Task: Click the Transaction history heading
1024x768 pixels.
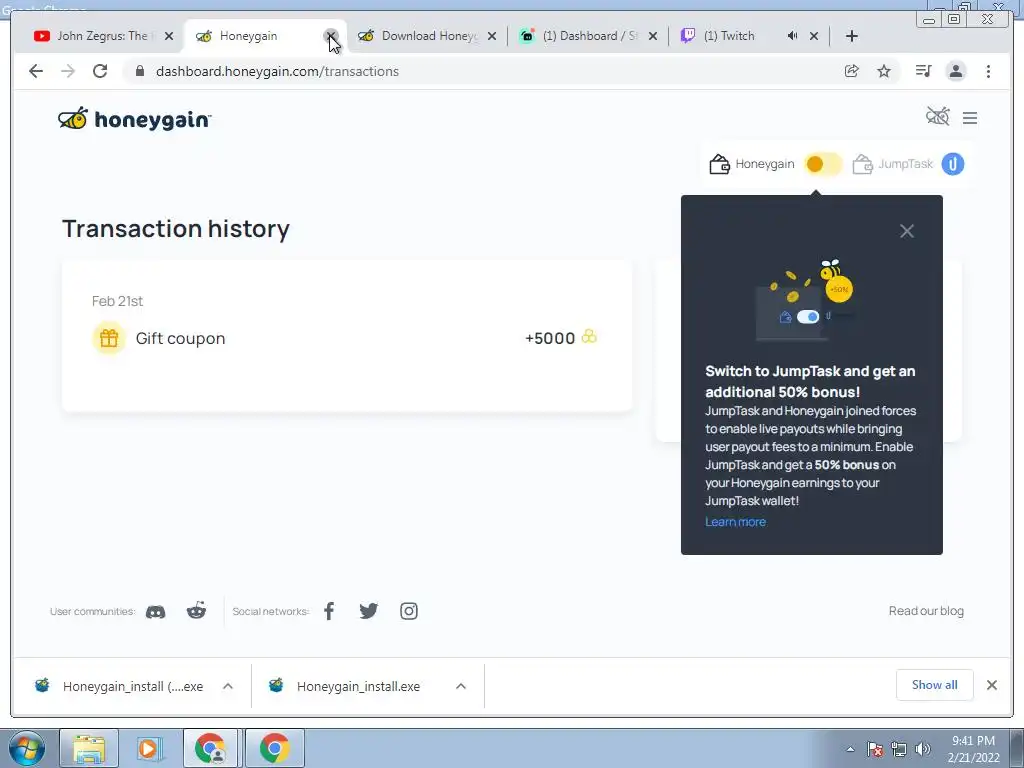Action: coord(176,229)
